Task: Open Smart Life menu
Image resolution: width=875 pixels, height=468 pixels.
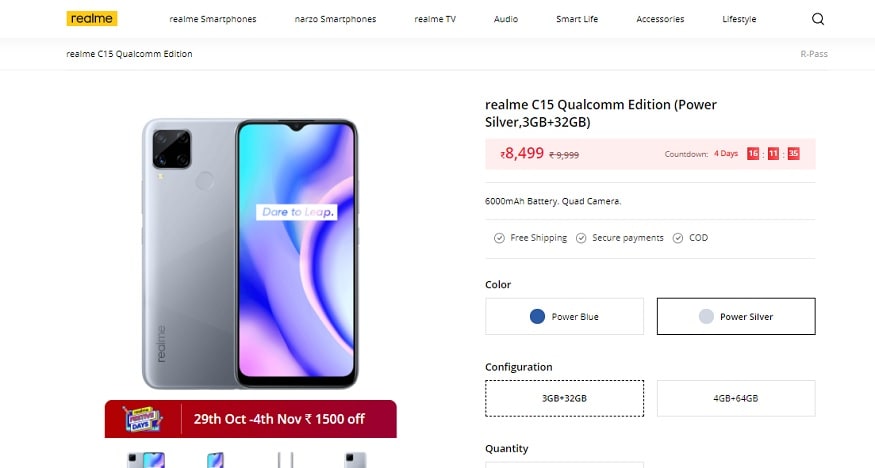Action: tap(577, 19)
